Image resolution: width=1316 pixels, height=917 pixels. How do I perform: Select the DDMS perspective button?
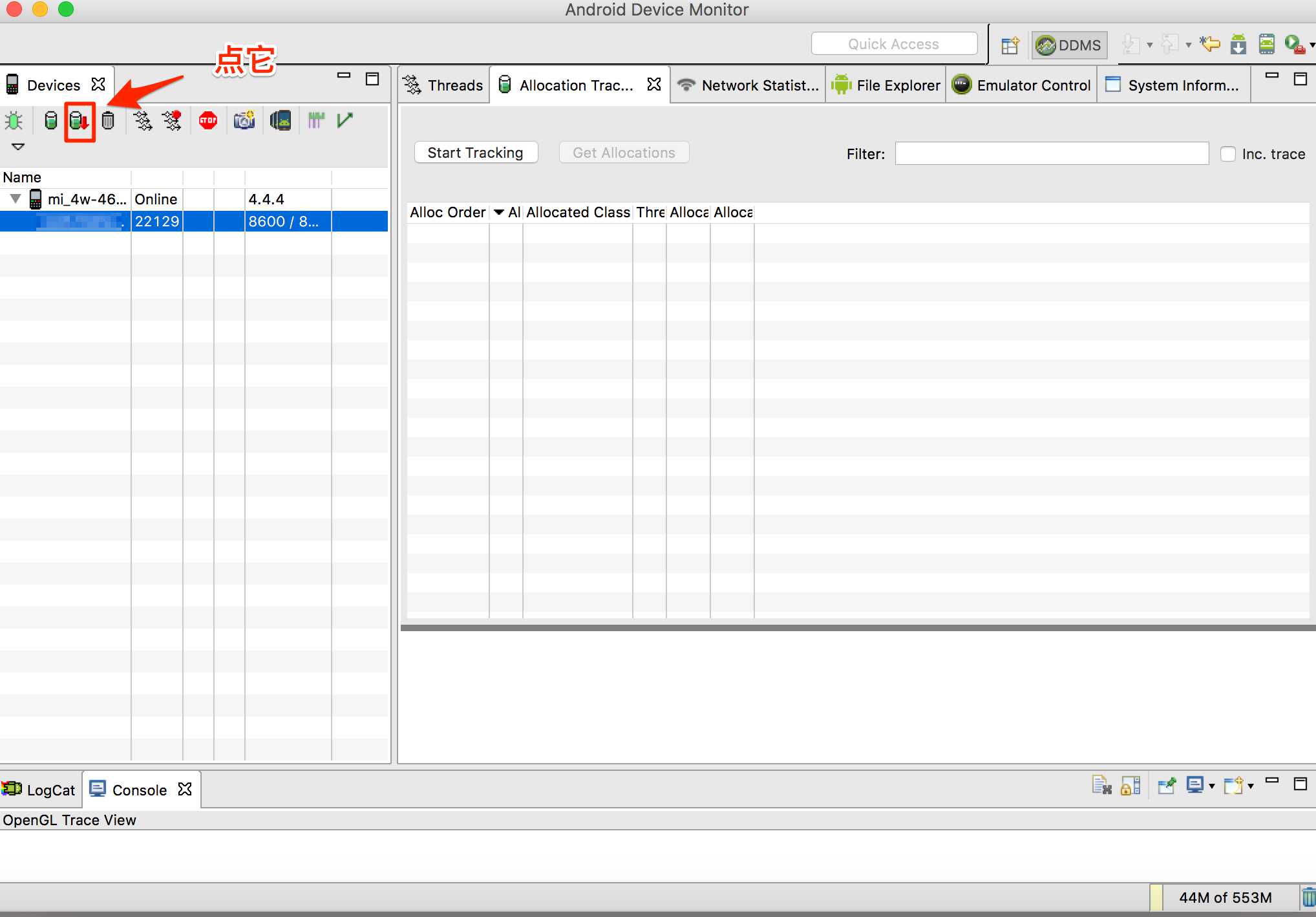[1069, 45]
